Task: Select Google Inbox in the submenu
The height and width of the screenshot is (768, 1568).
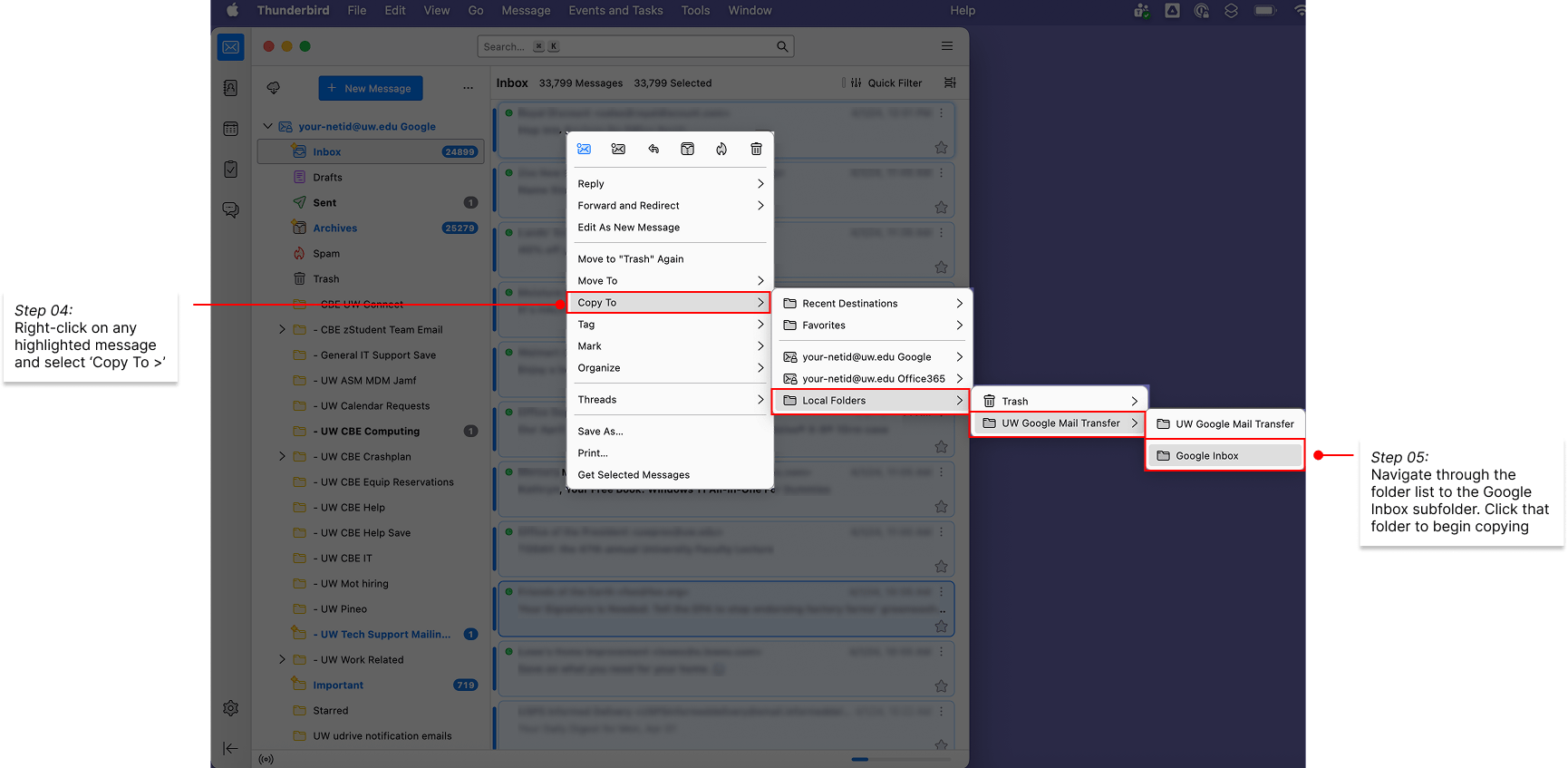Action: click(1224, 456)
